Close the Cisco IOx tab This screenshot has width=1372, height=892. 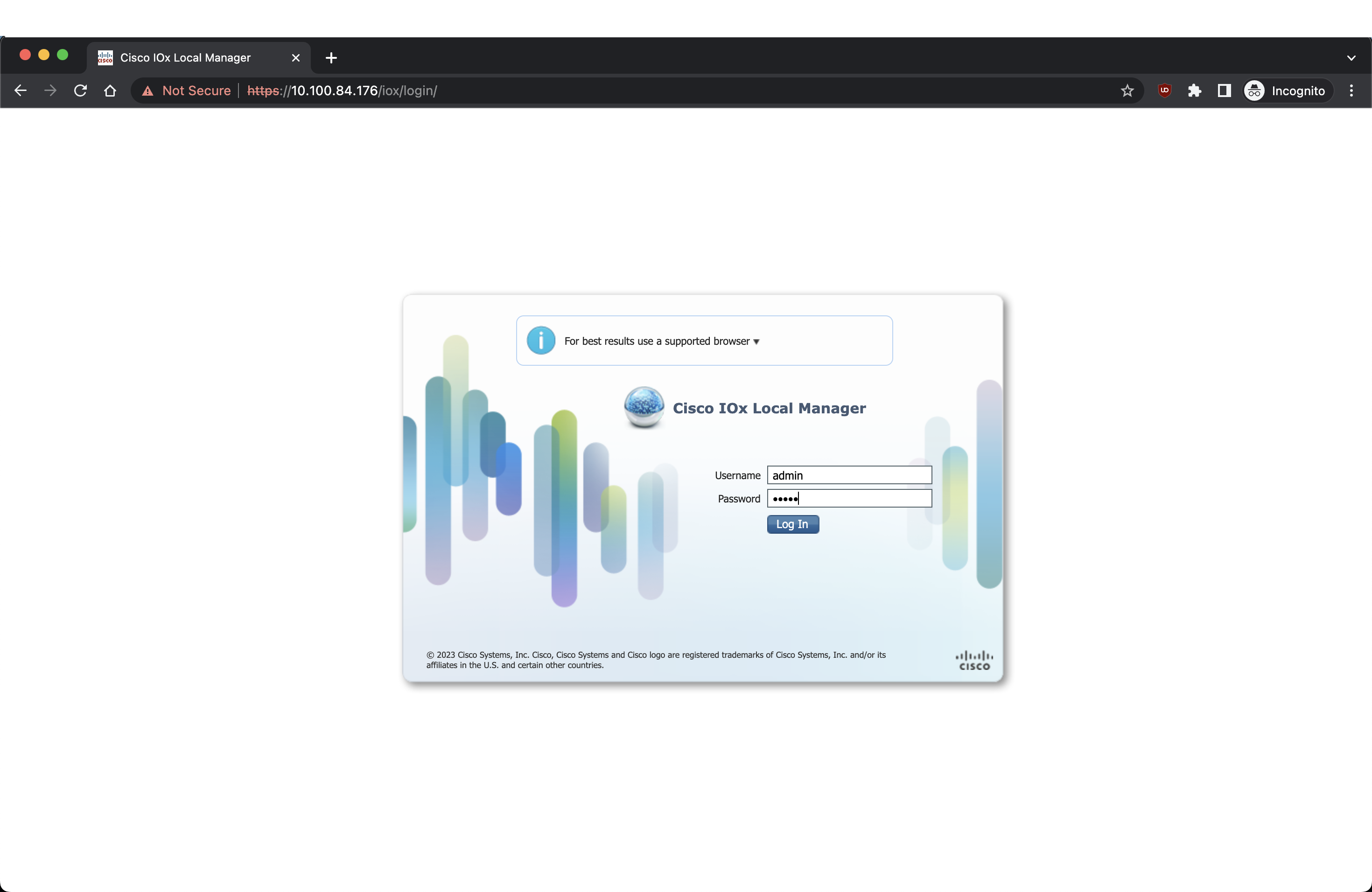296,58
